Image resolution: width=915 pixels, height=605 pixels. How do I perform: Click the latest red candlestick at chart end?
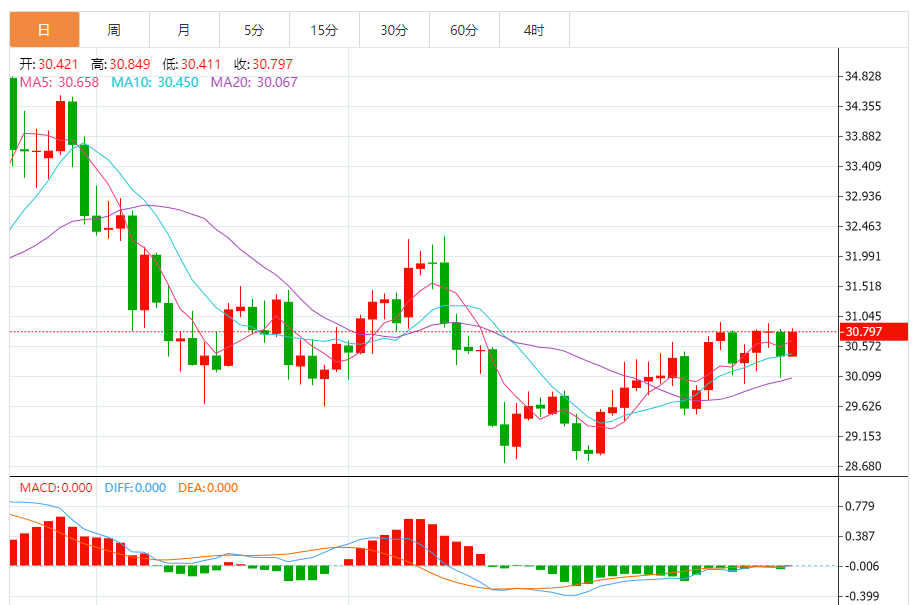792,343
